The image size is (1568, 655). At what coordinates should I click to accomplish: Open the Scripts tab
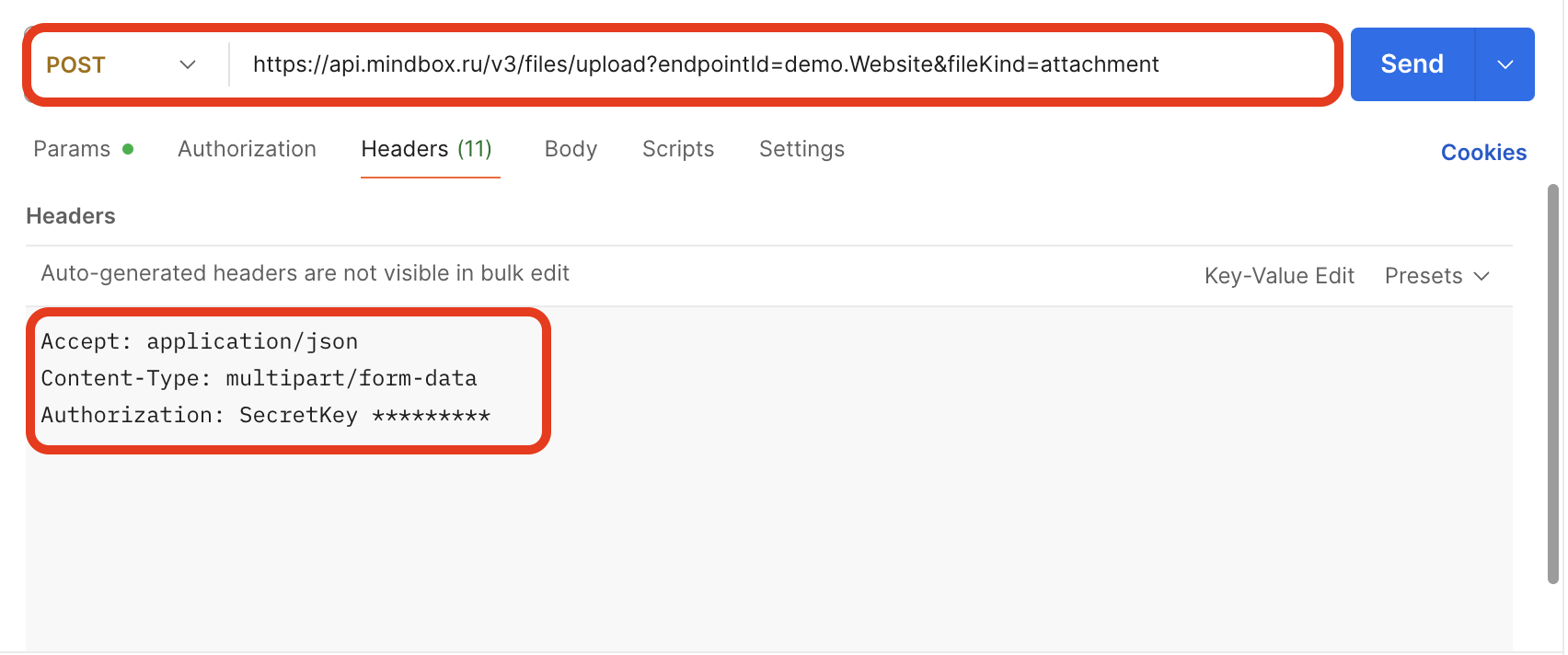pos(677,148)
